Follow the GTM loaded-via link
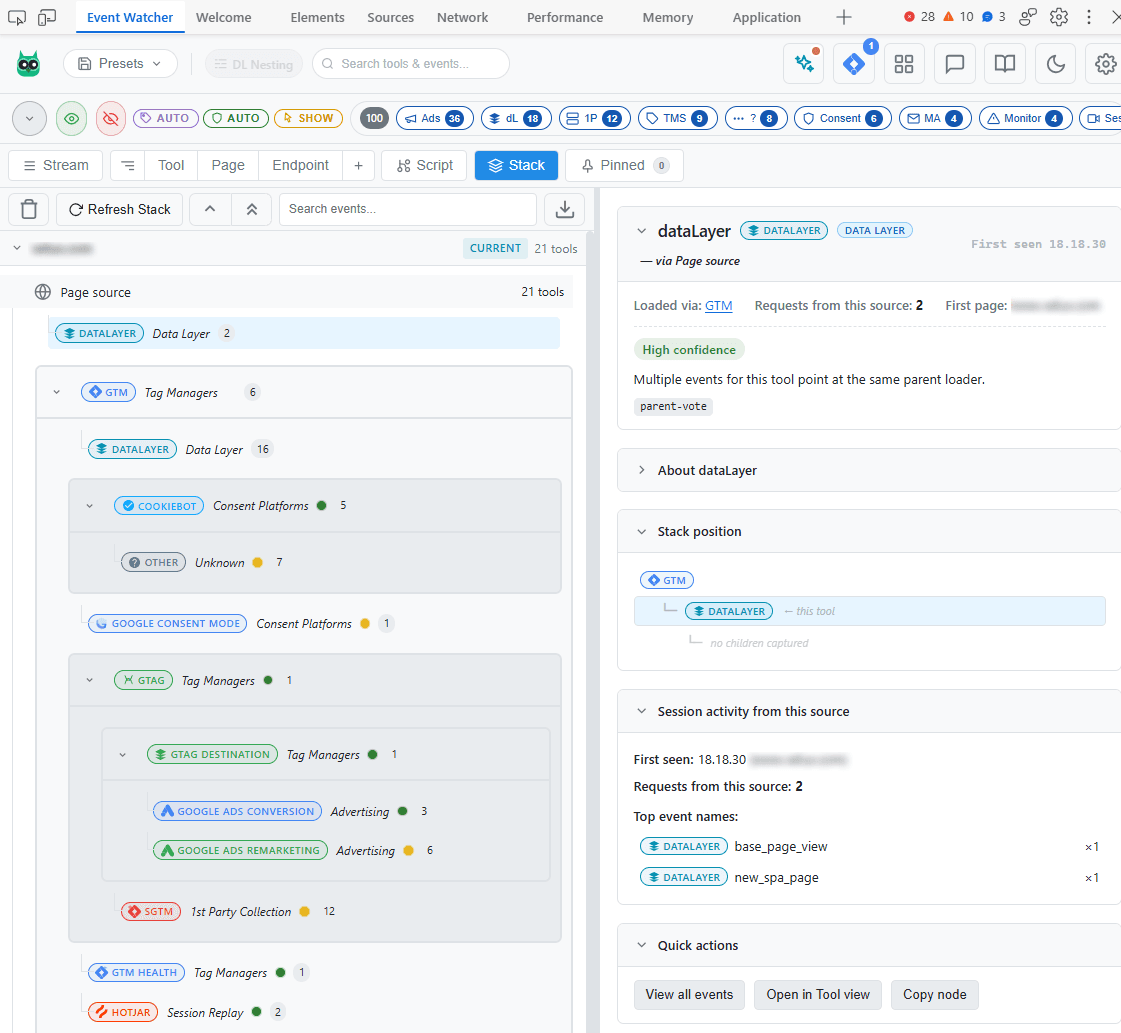Viewport: 1121px width, 1033px height. (718, 305)
